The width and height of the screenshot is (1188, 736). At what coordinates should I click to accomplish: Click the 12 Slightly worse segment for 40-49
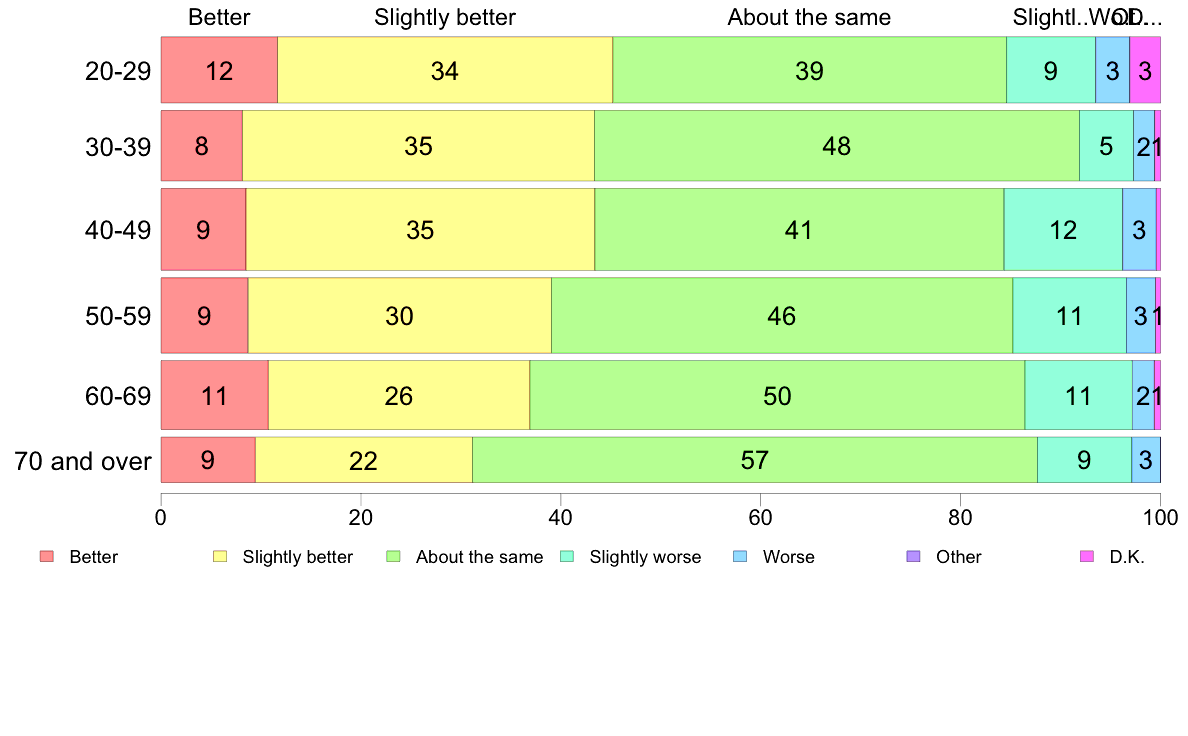(x=1063, y=229)
